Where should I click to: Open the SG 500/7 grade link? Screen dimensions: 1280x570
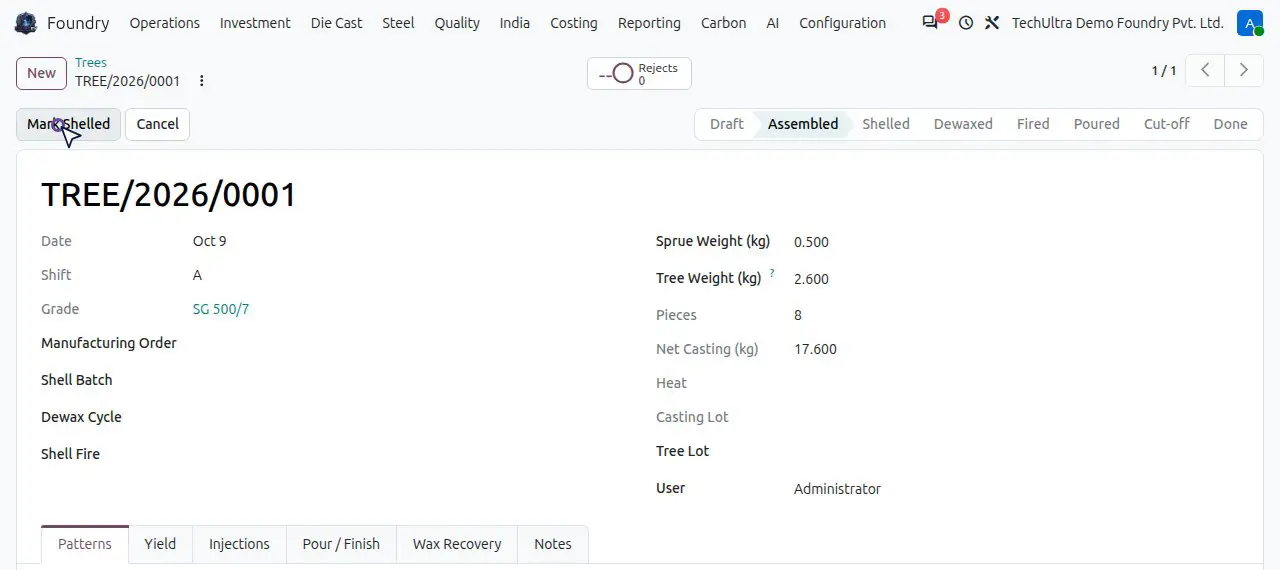(221, 309)
